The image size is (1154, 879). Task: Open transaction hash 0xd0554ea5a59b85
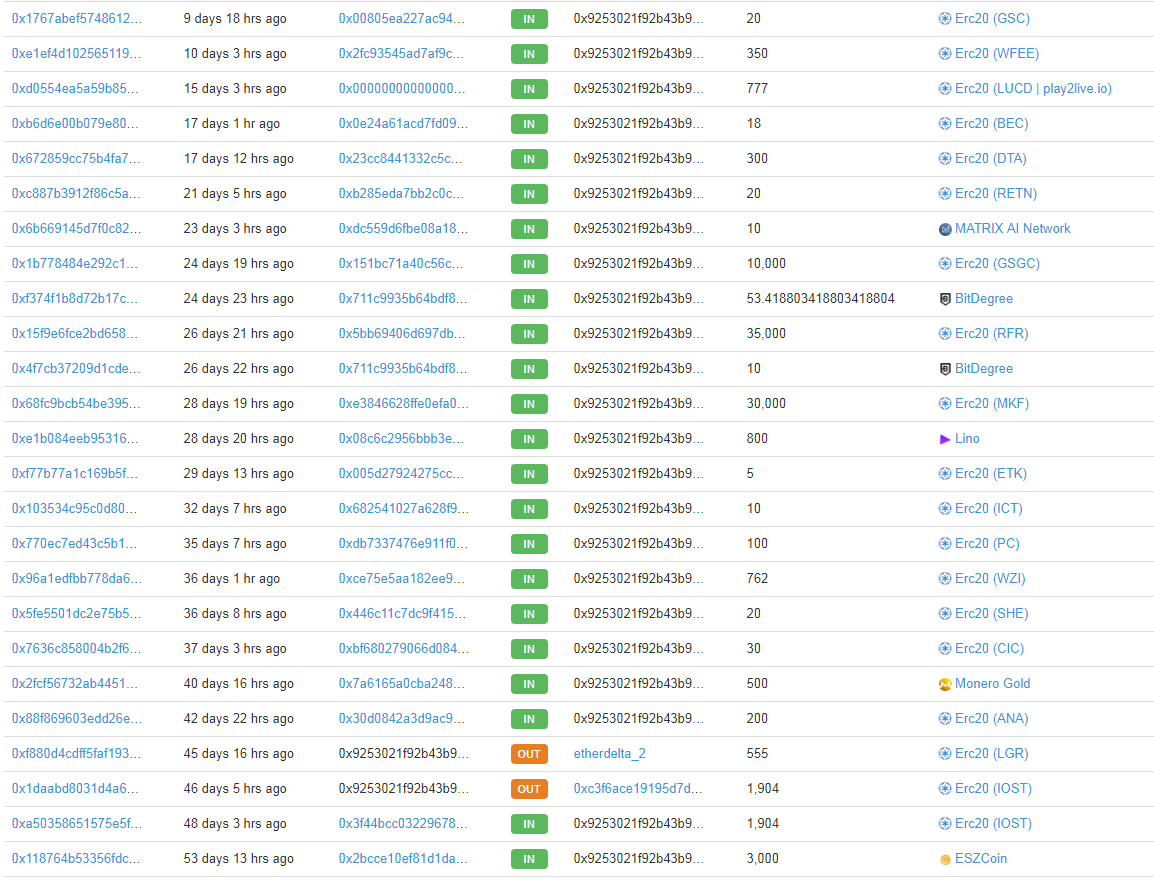[74, 88]
